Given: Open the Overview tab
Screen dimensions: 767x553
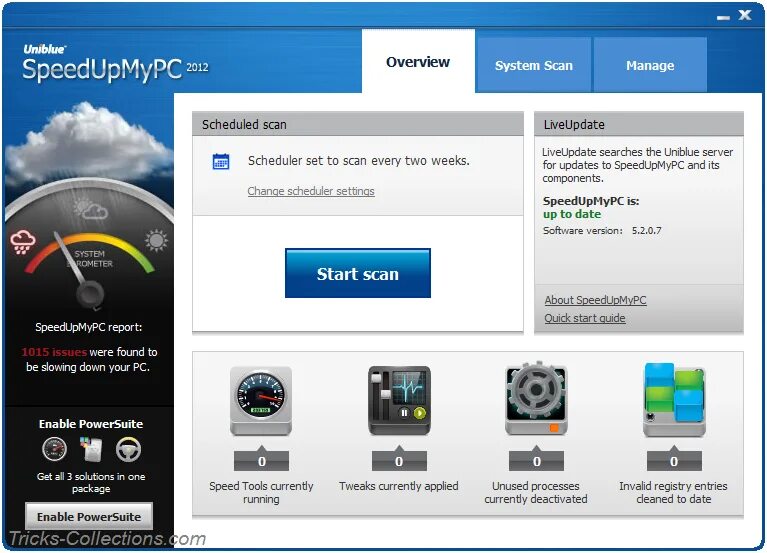Looking at the screenshot, I should pos(418,62).
